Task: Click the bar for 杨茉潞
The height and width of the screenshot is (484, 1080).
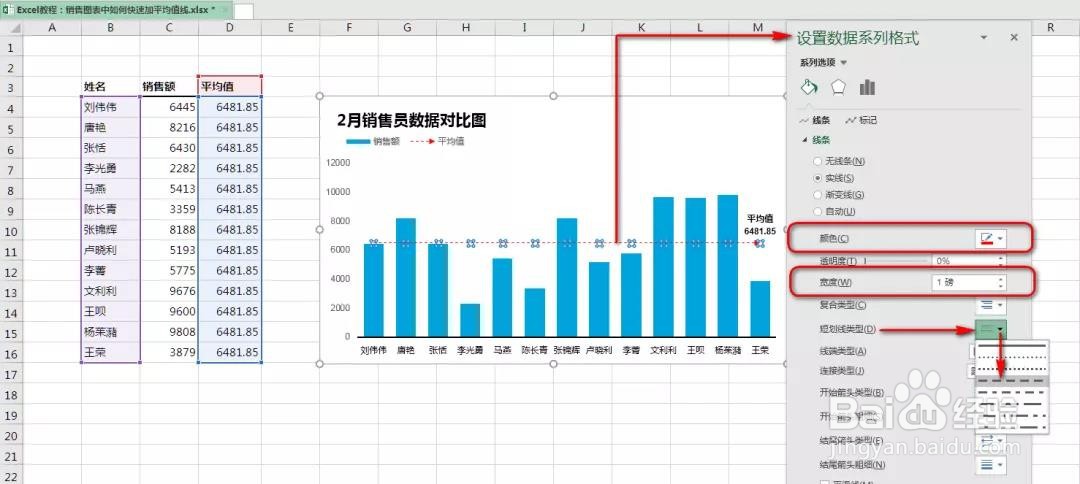Action: [x=727, y=266]
